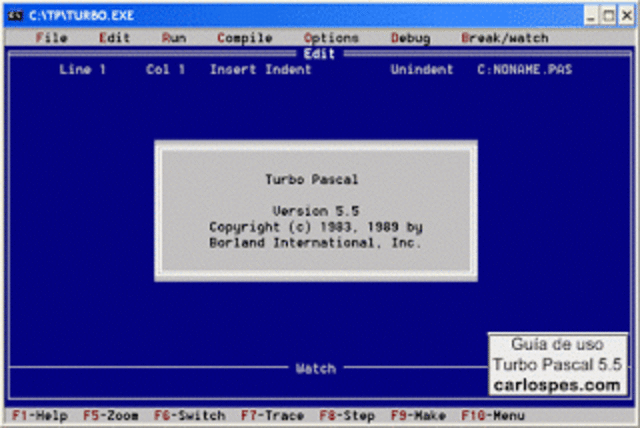Open the Compile menu
Image resolution: width=640 pixels, height=428 pixels.
point(244,38)
